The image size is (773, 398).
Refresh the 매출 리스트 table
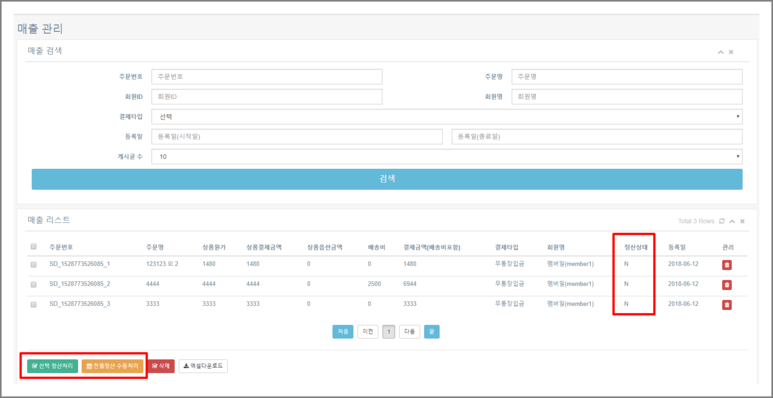pyautogui.click(x=722, y=221)
